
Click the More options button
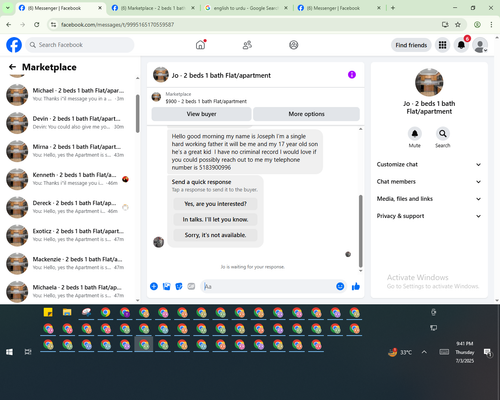click(x=306, y=114)
